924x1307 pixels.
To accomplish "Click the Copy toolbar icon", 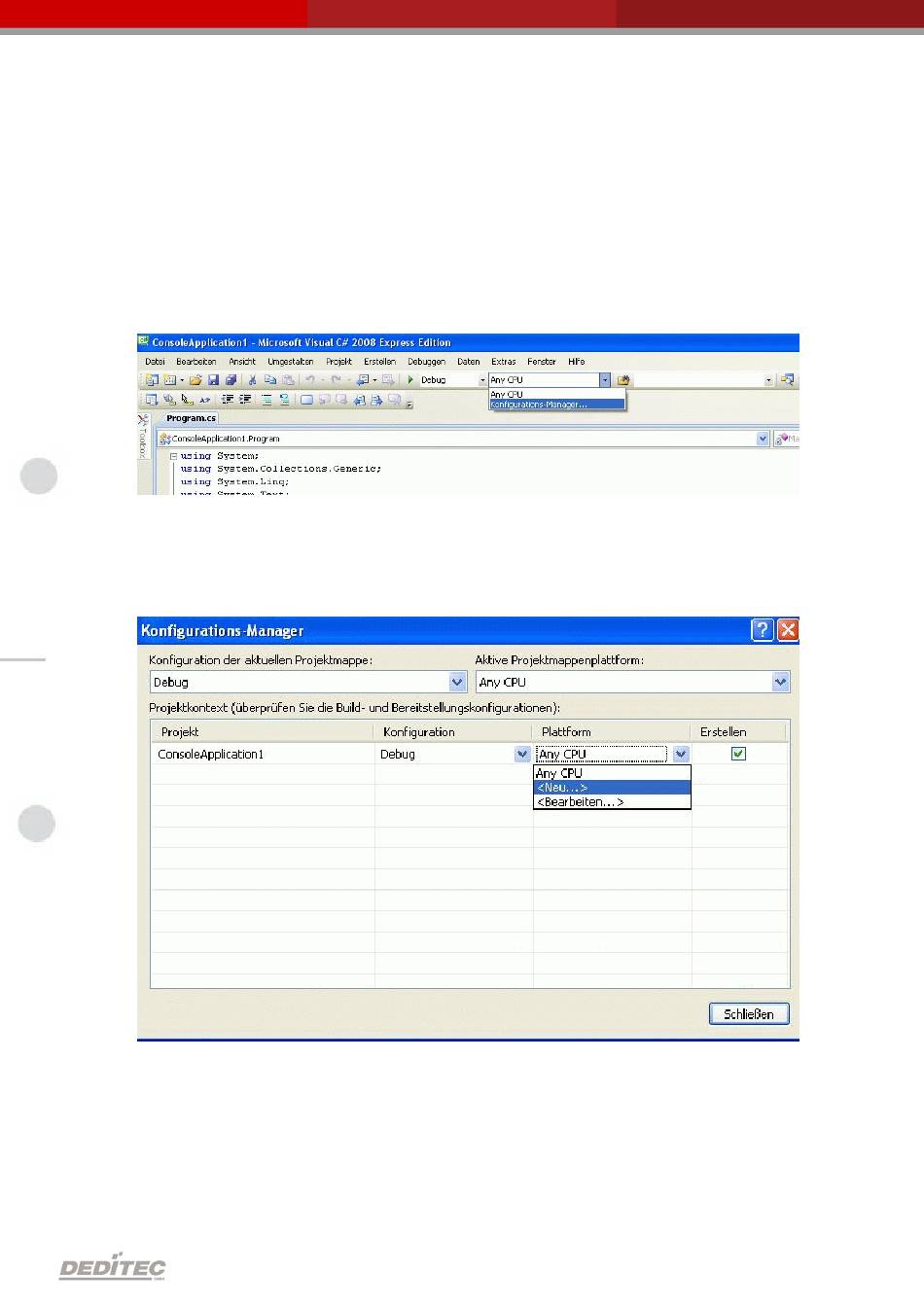I will (269, 380).
